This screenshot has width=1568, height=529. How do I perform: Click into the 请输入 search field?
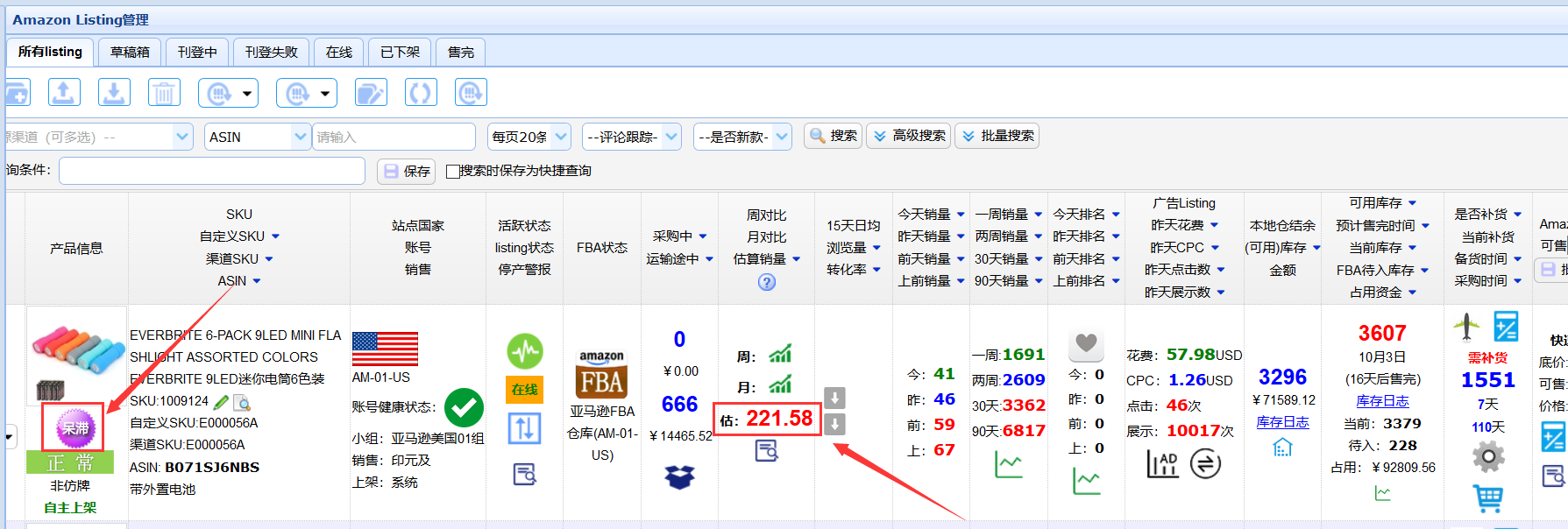coord(394,137)
